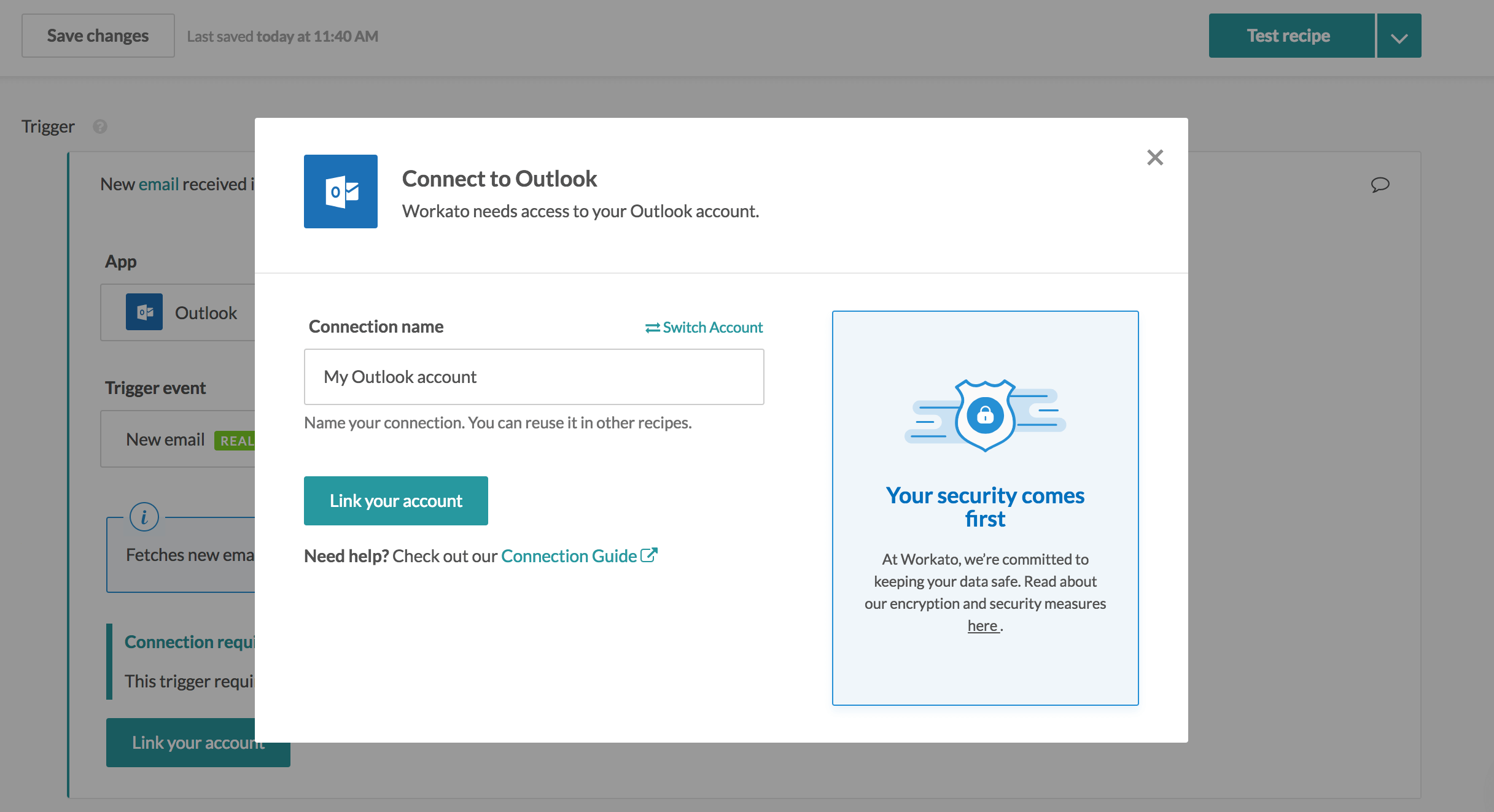The height and width of the screenshot is (812, 1494).
Task: Click Save changes
Action: [x=98, y=35]
